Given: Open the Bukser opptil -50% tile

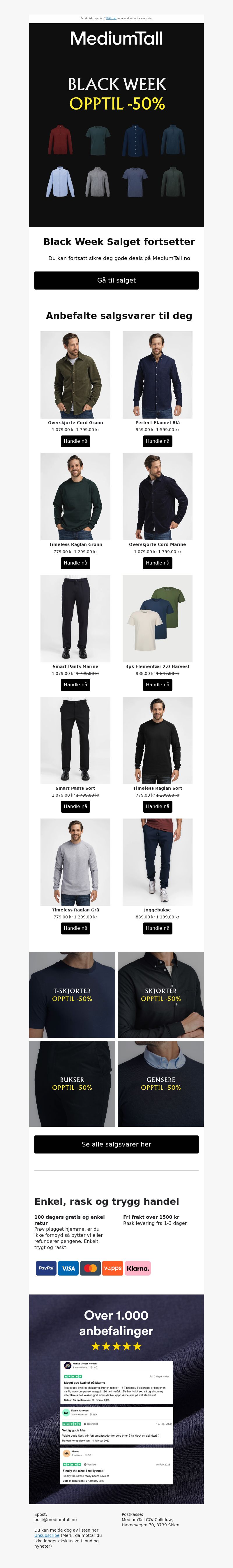Looking at the screenshot, I should [72, 1084].
